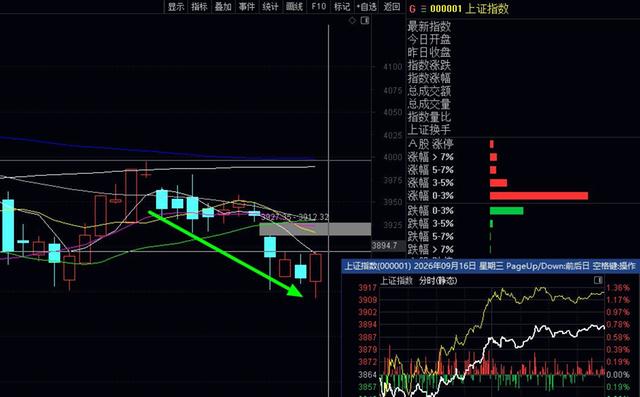This screenshot has width=640, height=397.
Task: Click the 涨幅 0-3% label
Action: [431, 196]
